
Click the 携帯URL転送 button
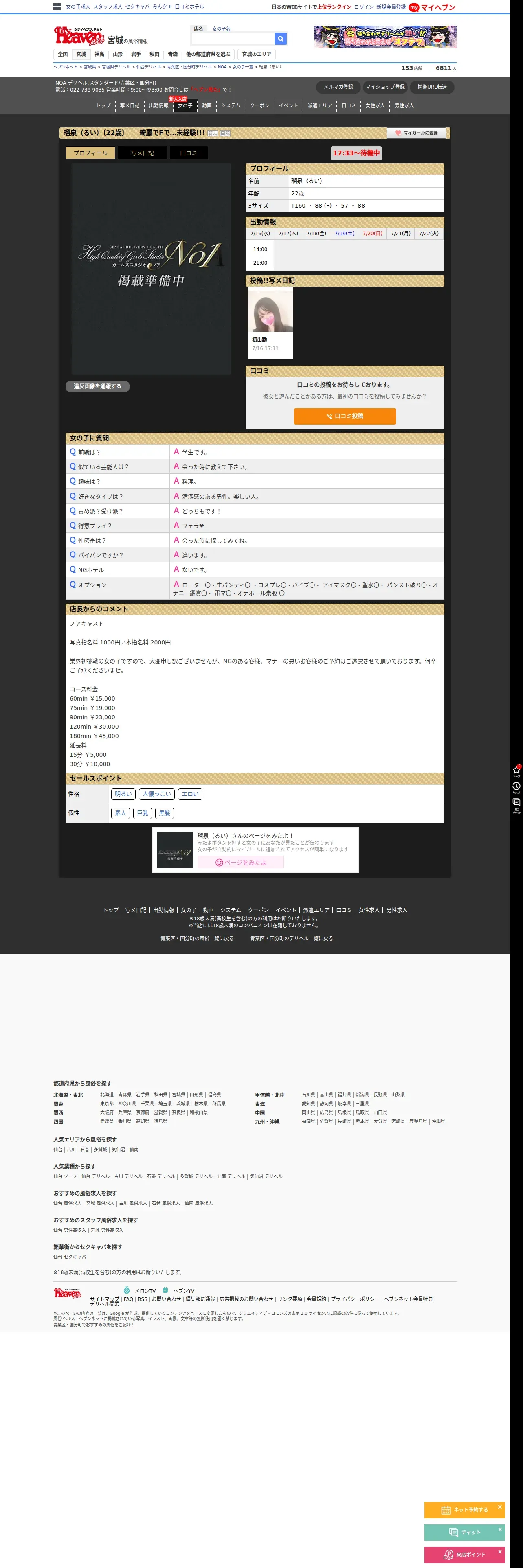coord(432,87)
